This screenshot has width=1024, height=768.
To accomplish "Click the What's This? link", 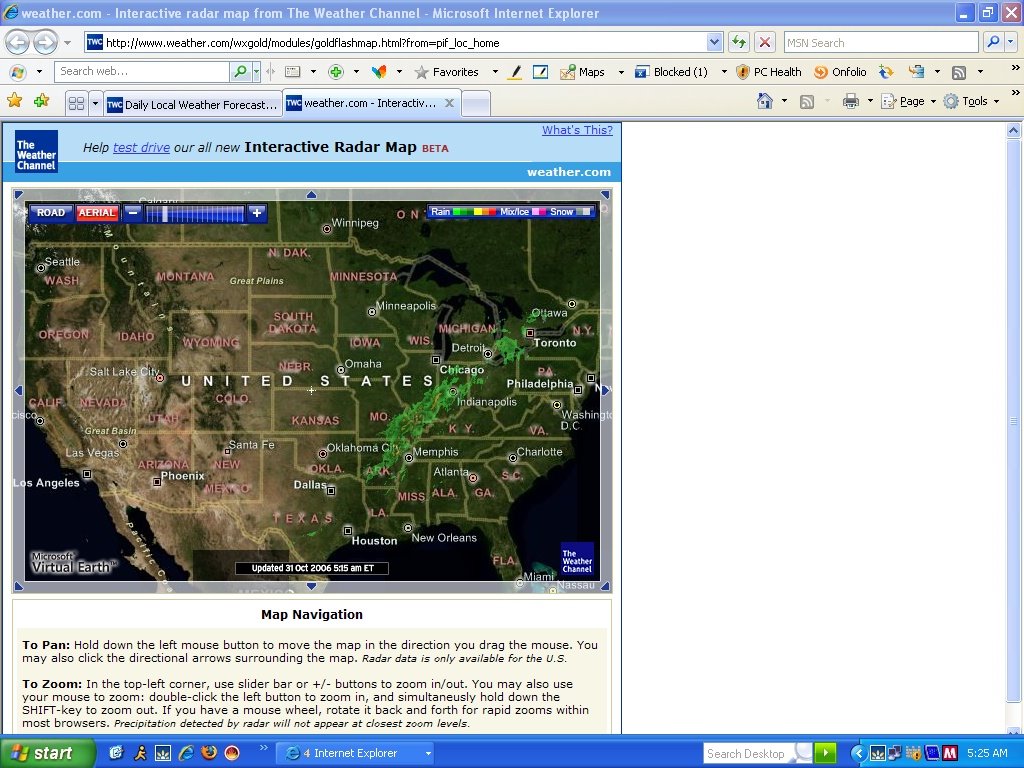I will (577, 130).
